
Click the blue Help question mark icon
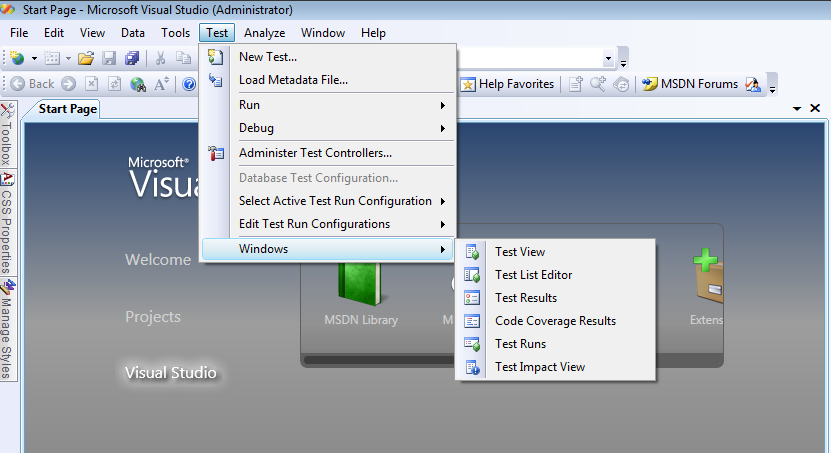click(x=189, y=84)
